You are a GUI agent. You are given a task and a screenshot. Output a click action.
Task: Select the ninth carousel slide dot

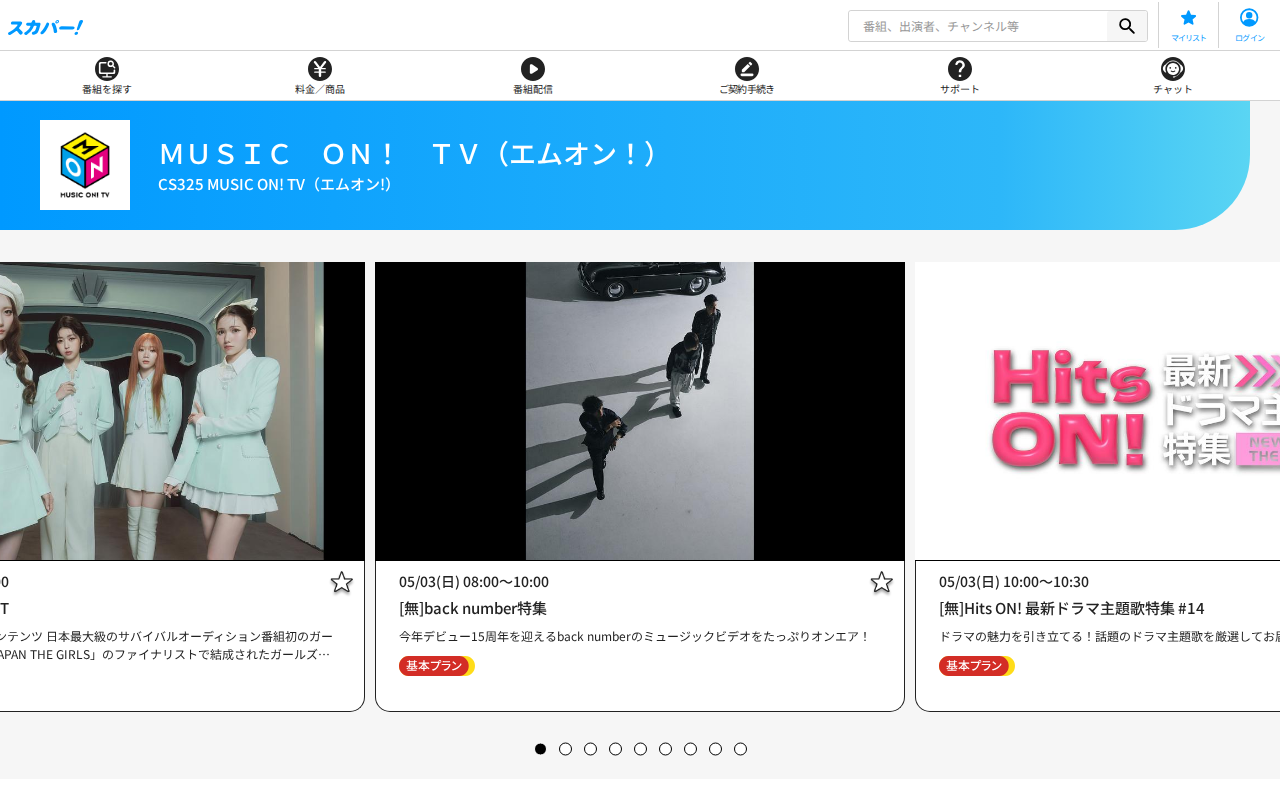(741, 749)
